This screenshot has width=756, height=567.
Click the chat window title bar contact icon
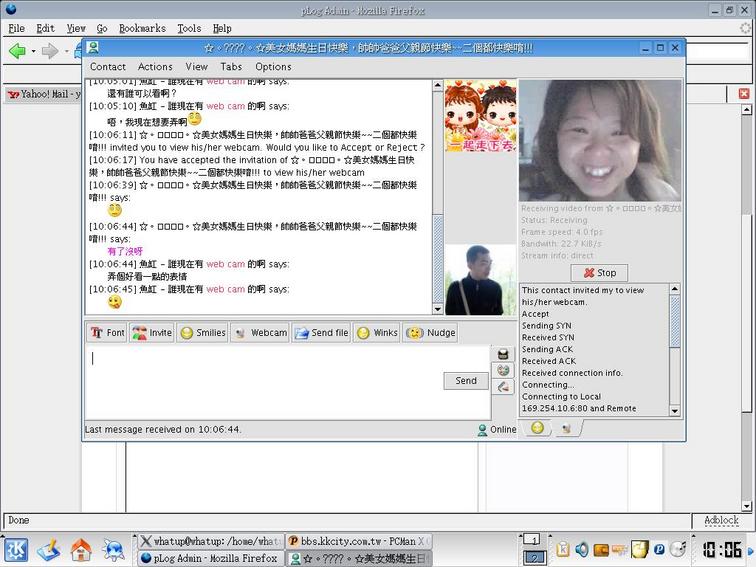(93, 47)
